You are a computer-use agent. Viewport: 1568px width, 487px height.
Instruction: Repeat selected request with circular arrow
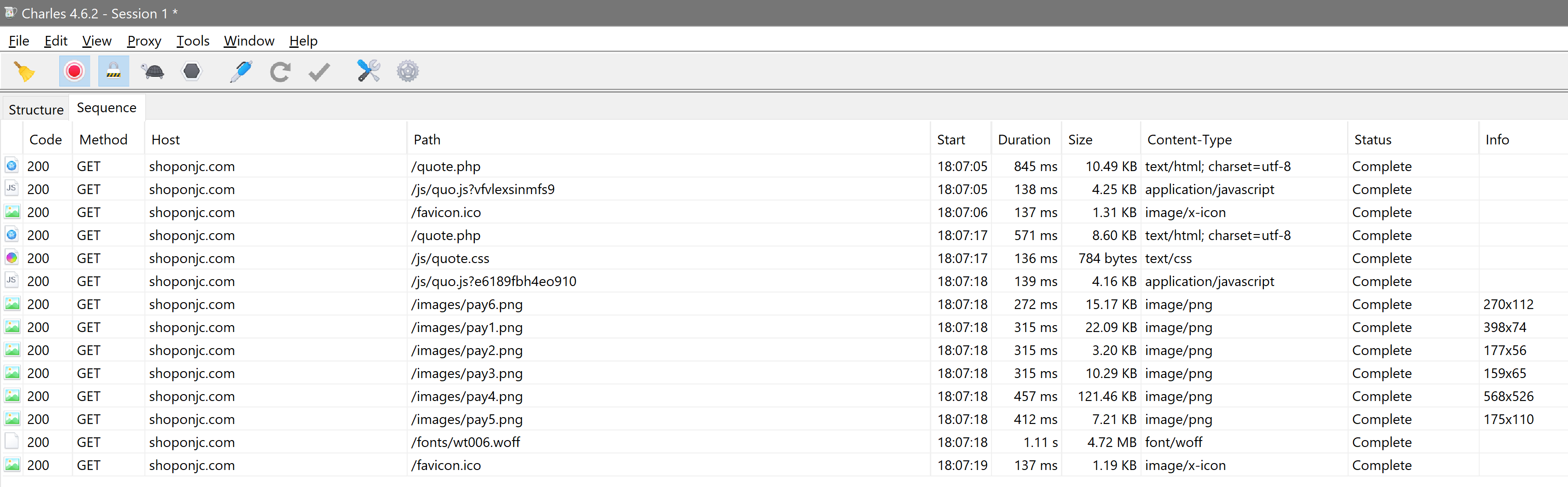(x=280, y=71)
